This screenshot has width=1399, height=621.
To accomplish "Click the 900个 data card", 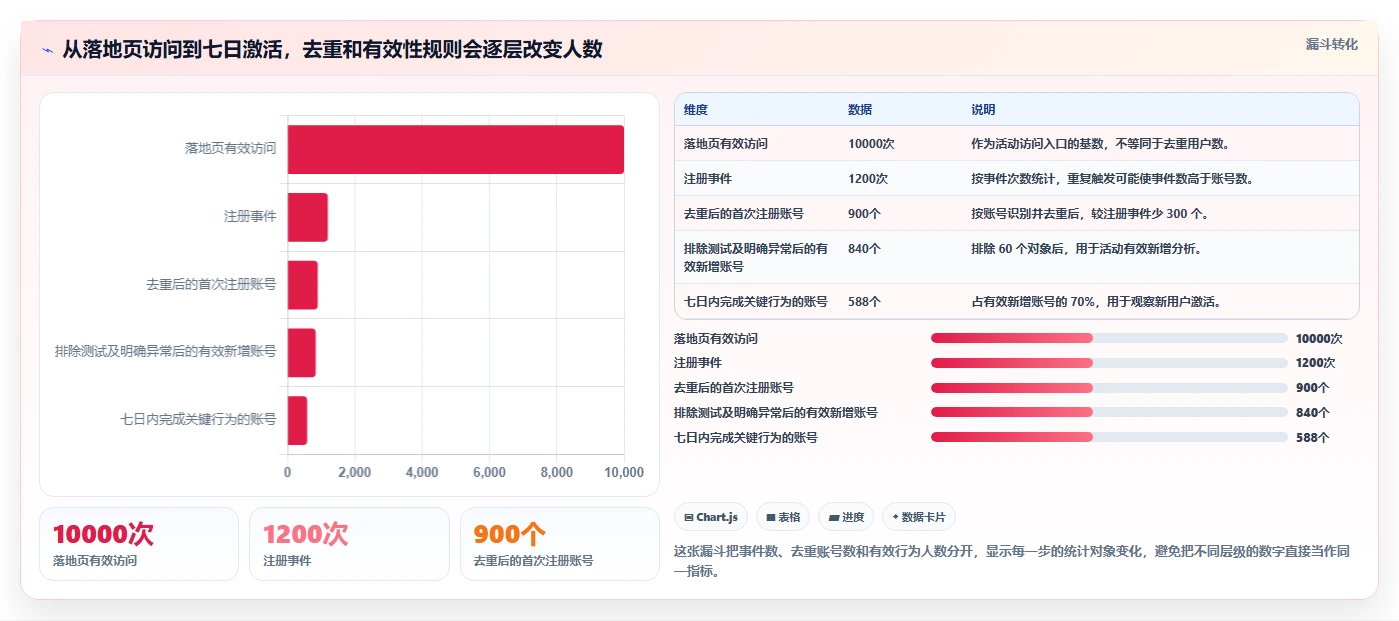I will (560, 544).
